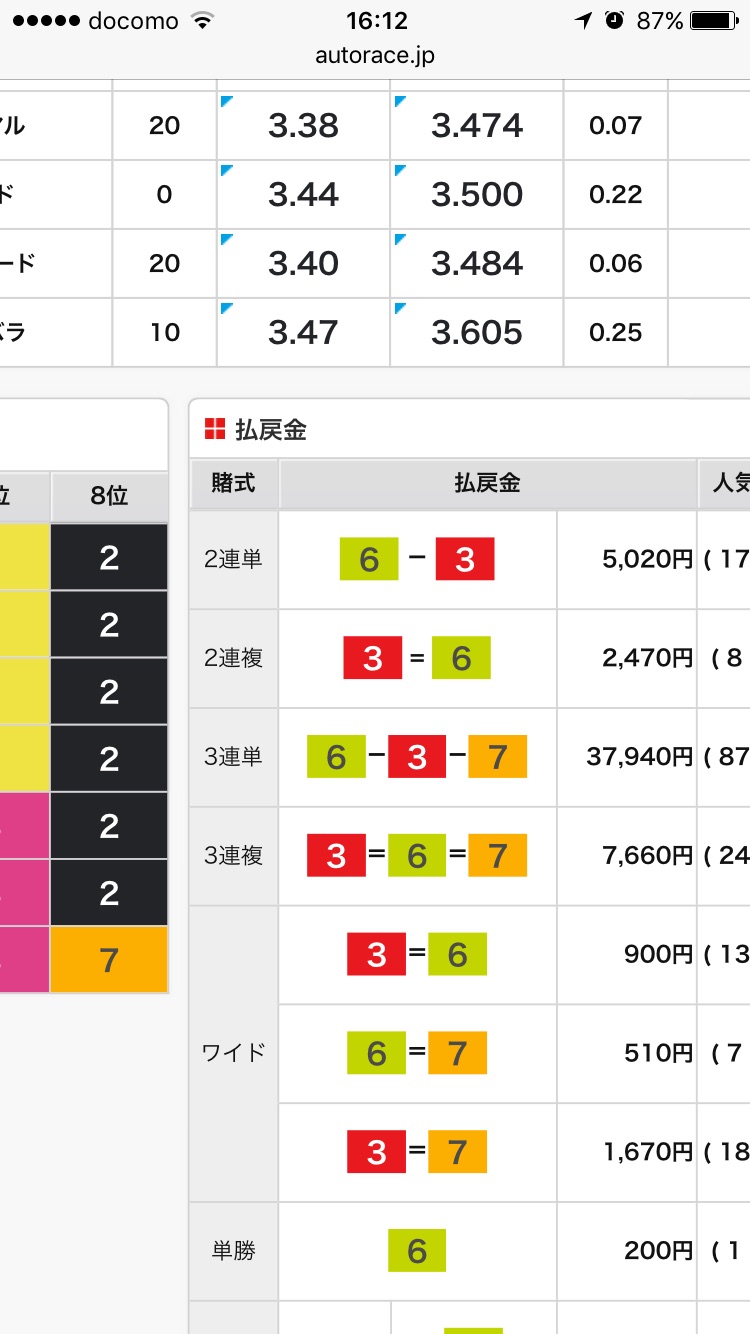The width and height of the screenshot is (750, 1334).
Task: Select green 6 badge in 2連単 row
Action: pos(369,559)
